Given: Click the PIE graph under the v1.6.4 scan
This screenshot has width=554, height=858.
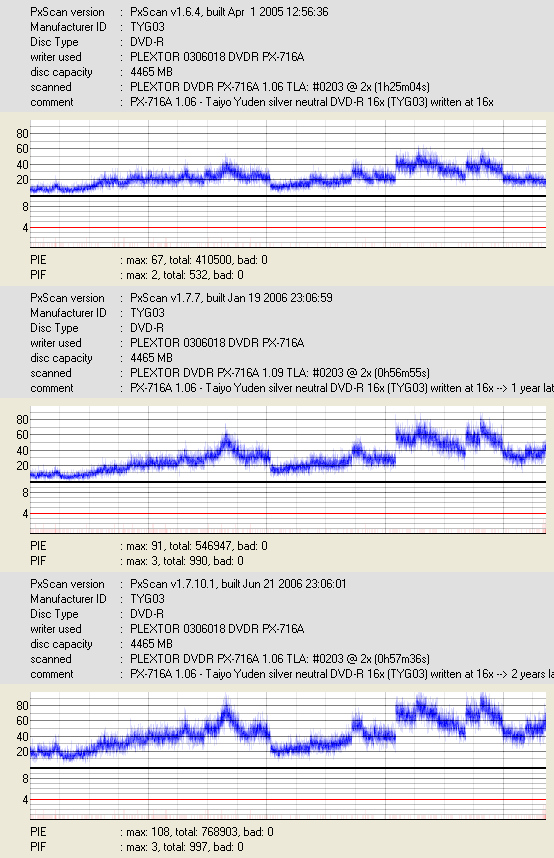Looking at the screenshot, I should 288,158.
